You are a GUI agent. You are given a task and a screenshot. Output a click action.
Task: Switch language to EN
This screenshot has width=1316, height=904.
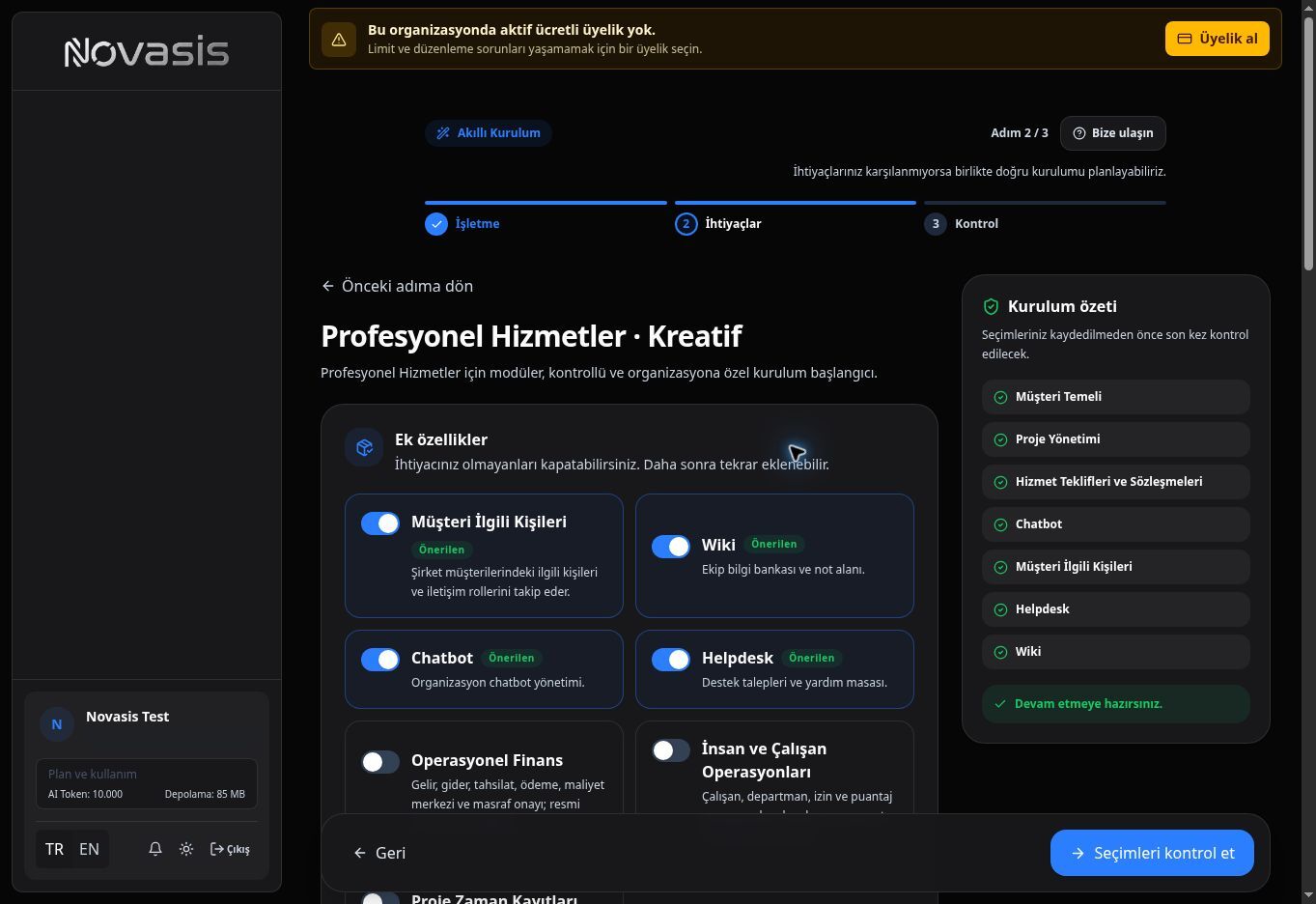pos(89,849)
